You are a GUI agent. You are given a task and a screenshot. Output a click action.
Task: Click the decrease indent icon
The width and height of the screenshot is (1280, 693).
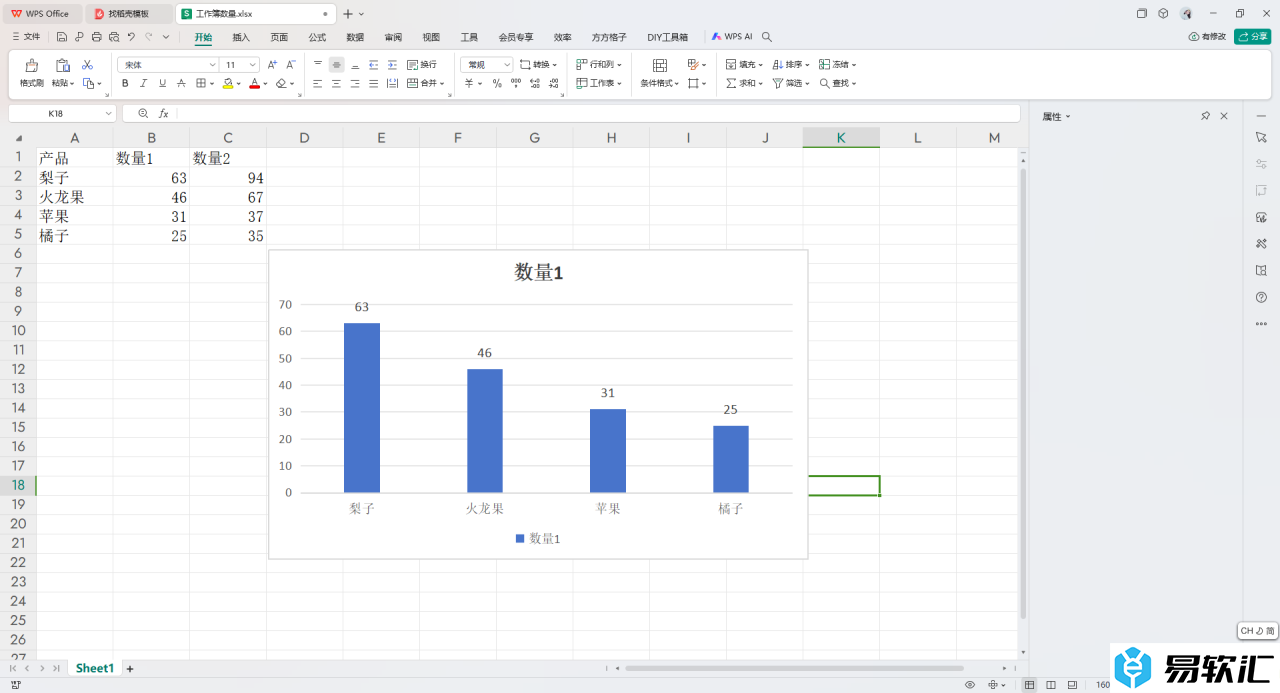pyautogui.click(x=373, y=64)
